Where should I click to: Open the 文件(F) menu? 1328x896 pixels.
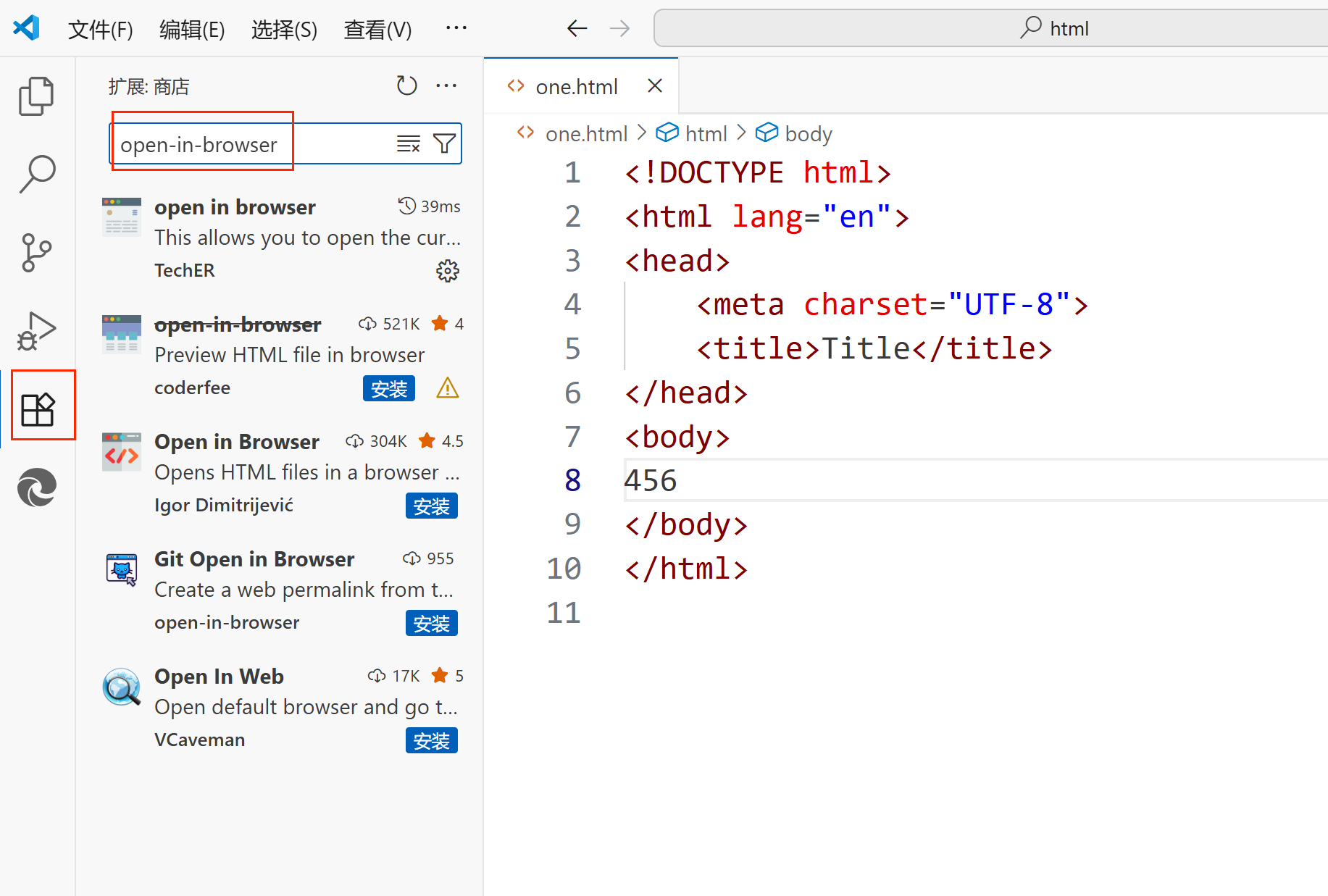tap(101, 29)
